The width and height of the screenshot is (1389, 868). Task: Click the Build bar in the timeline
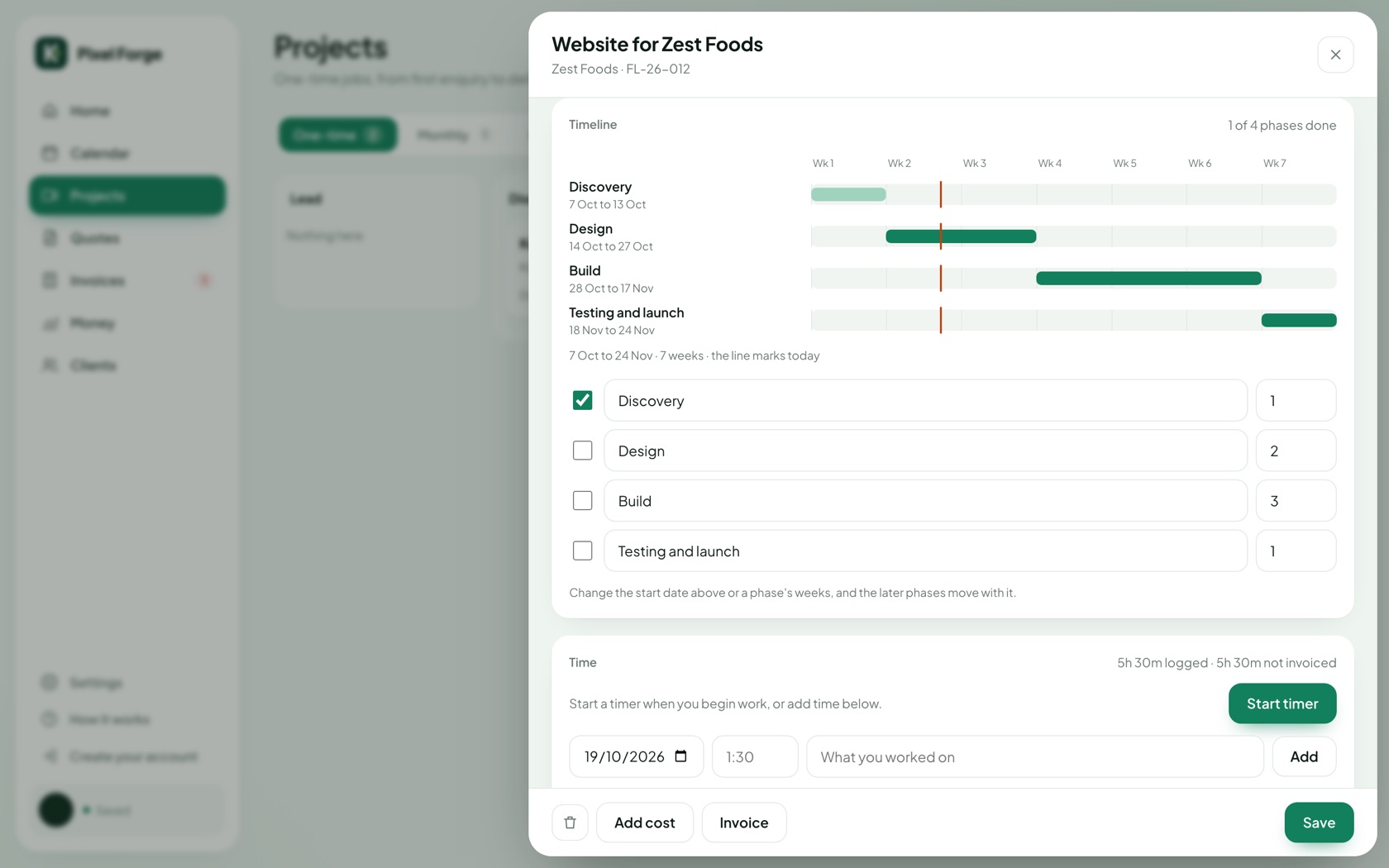coord(1148,279)
